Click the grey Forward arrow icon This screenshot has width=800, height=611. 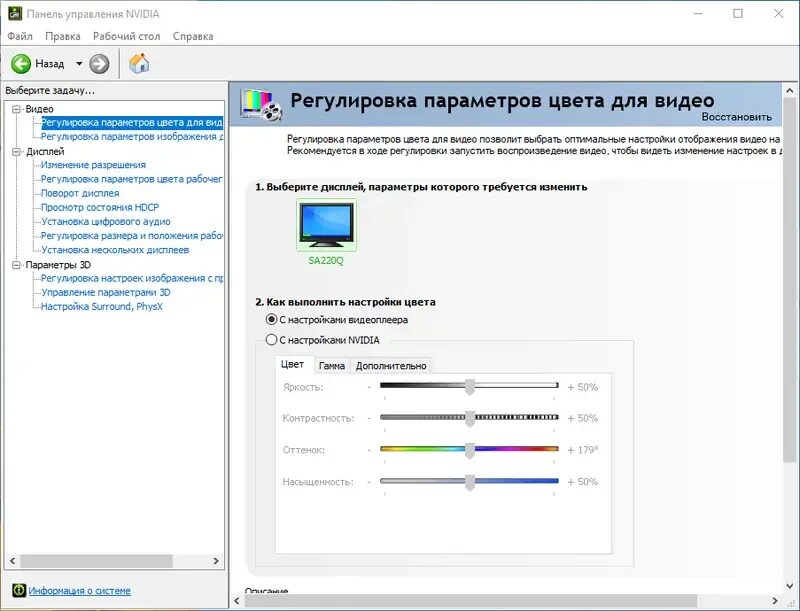pyautogui.click(x=99, y=64)
